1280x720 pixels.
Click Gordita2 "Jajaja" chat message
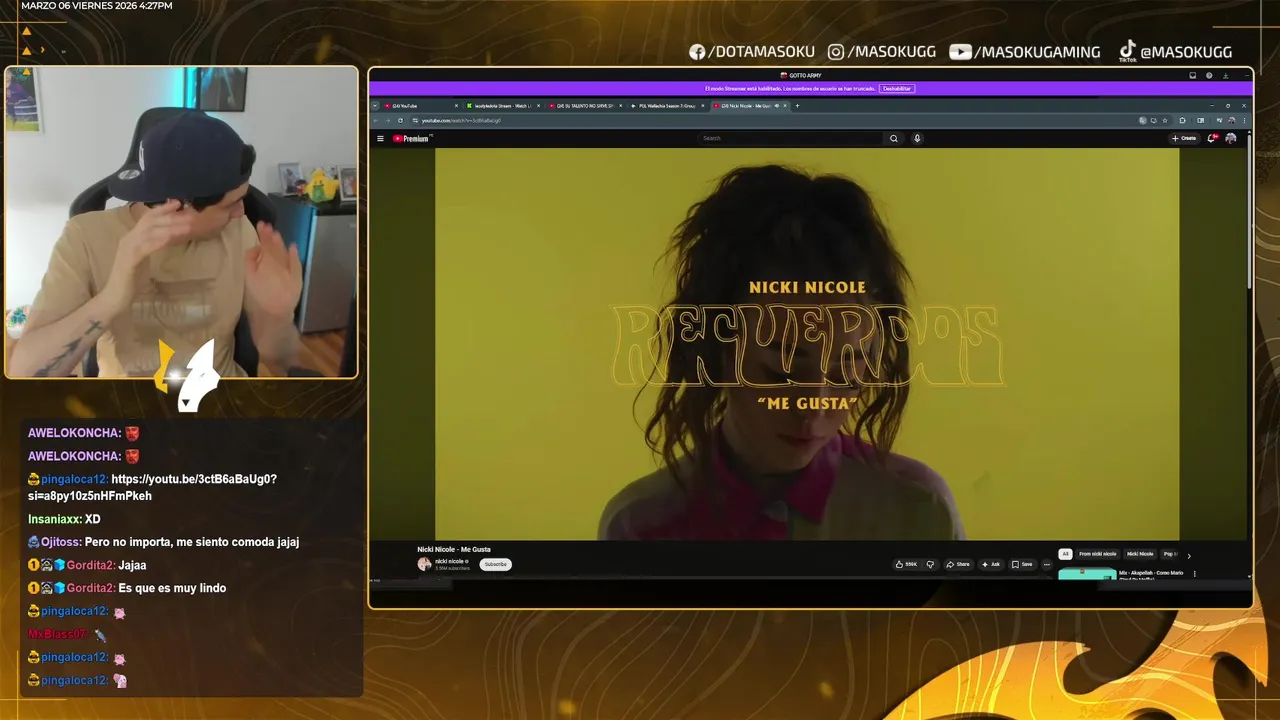(x=132, y=565)
